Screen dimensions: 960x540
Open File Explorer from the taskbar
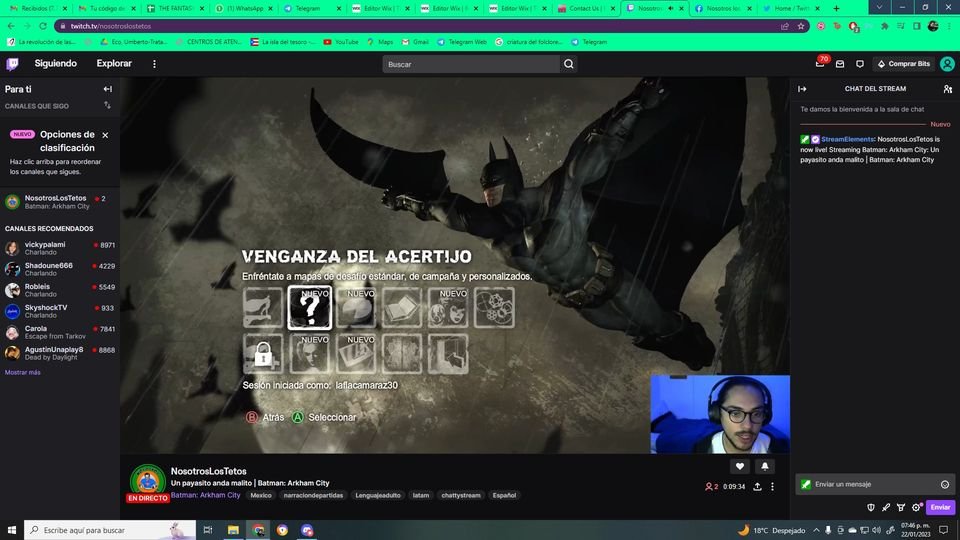(x=233, y=530)
